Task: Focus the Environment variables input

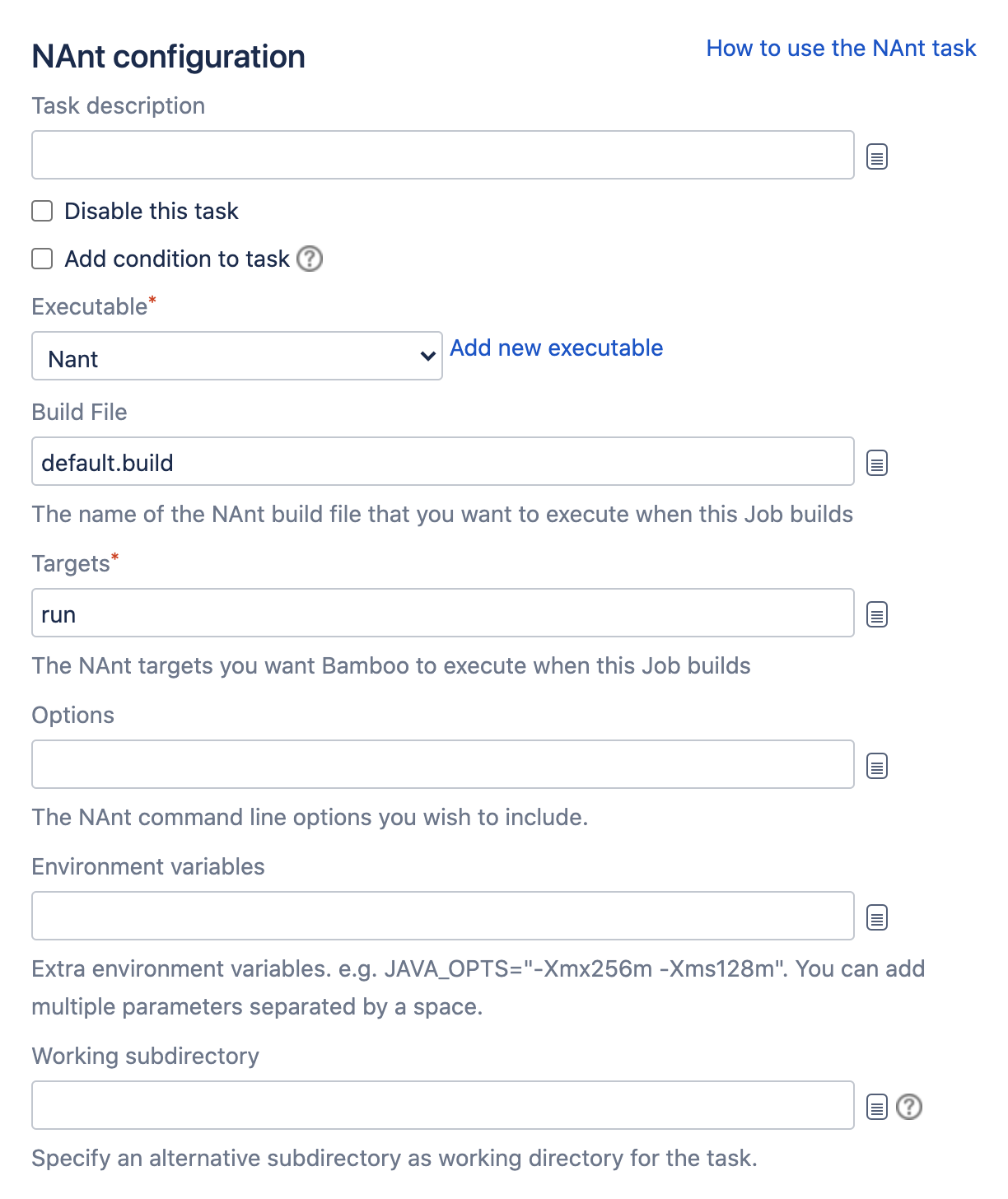Action: tap(442, 916)
